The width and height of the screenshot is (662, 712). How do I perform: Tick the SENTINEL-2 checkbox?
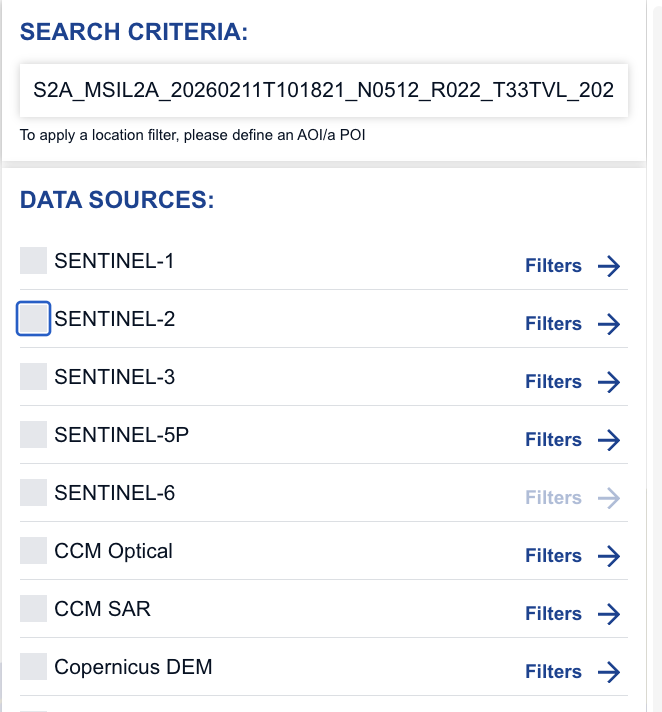point(34,319)
